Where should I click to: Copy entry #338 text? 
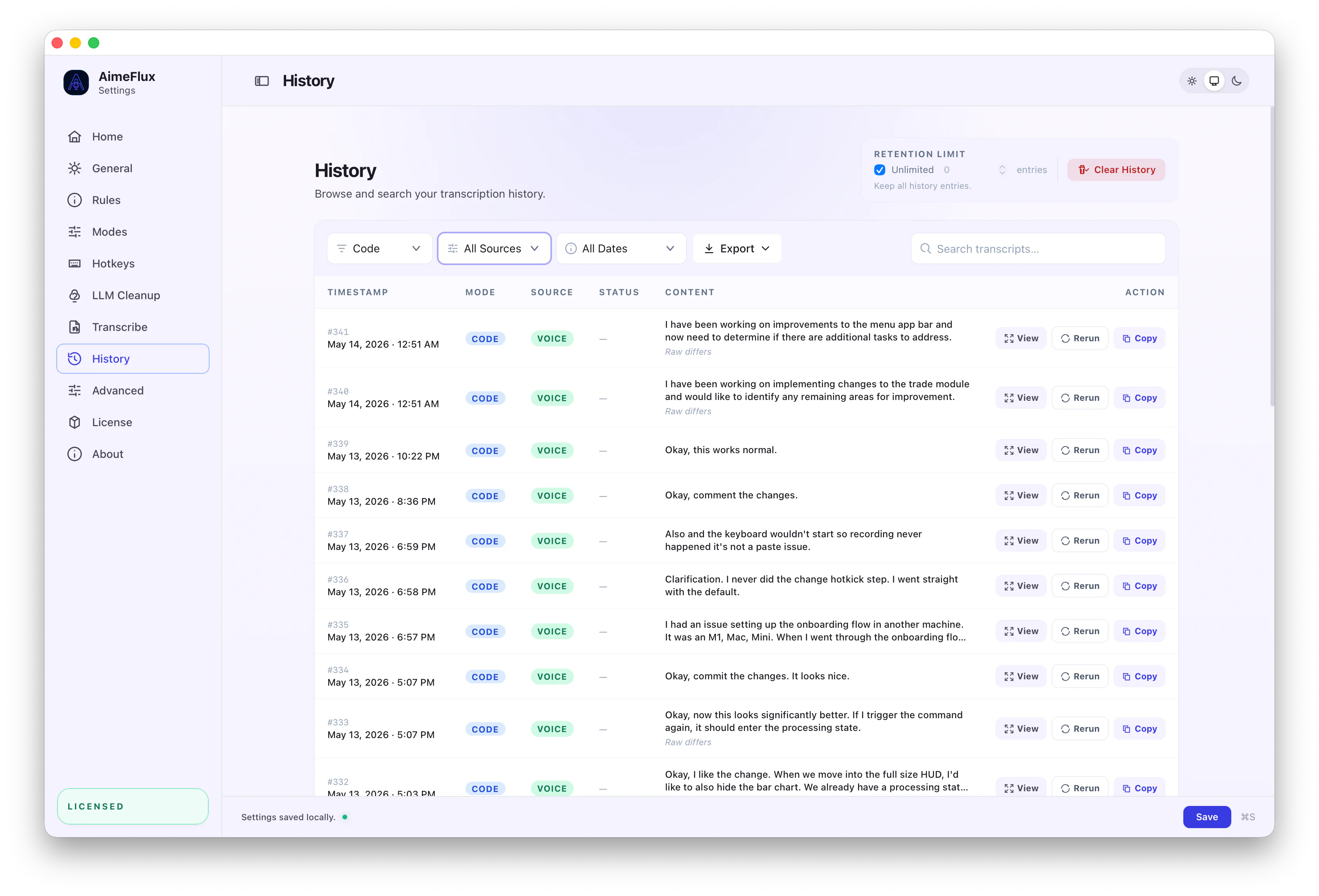pos(1139,496)
